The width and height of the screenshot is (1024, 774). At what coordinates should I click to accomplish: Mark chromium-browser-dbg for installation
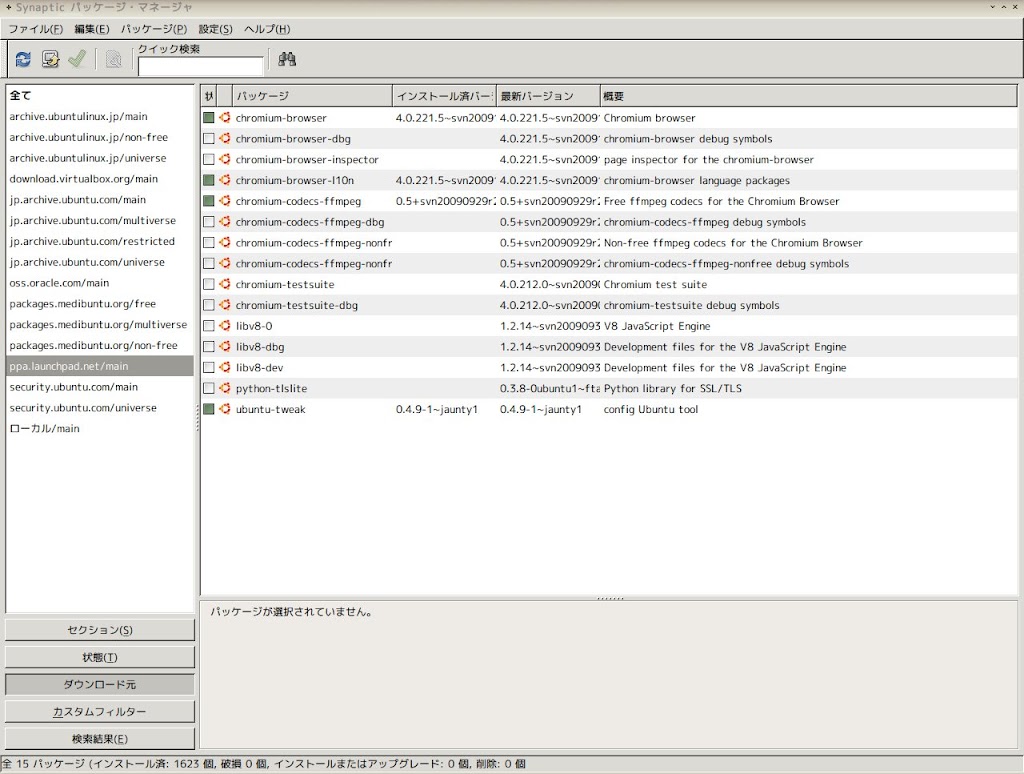208,138
